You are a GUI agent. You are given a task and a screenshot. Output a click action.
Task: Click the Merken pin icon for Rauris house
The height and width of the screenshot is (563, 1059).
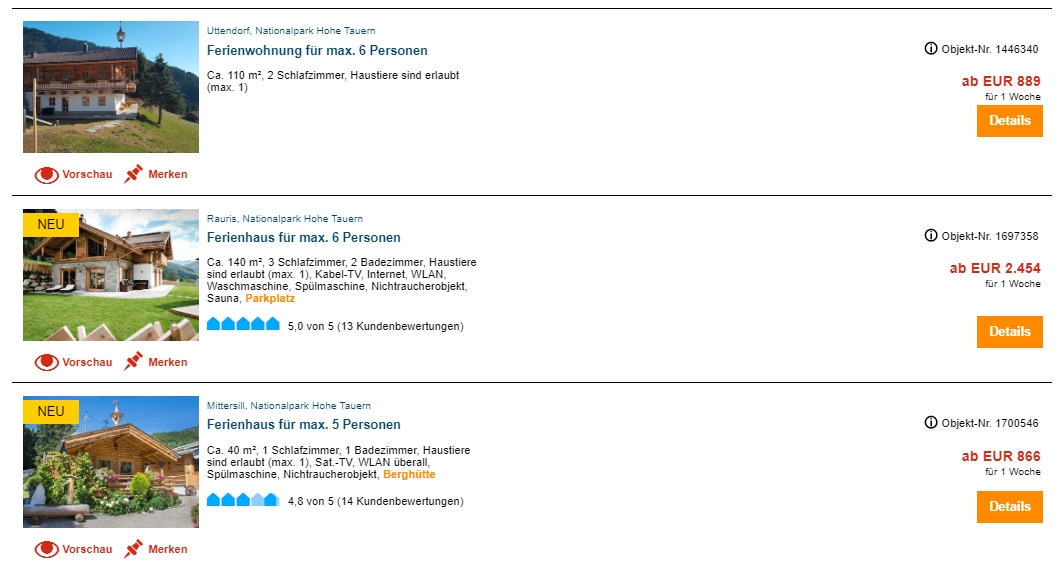point(133,362)
